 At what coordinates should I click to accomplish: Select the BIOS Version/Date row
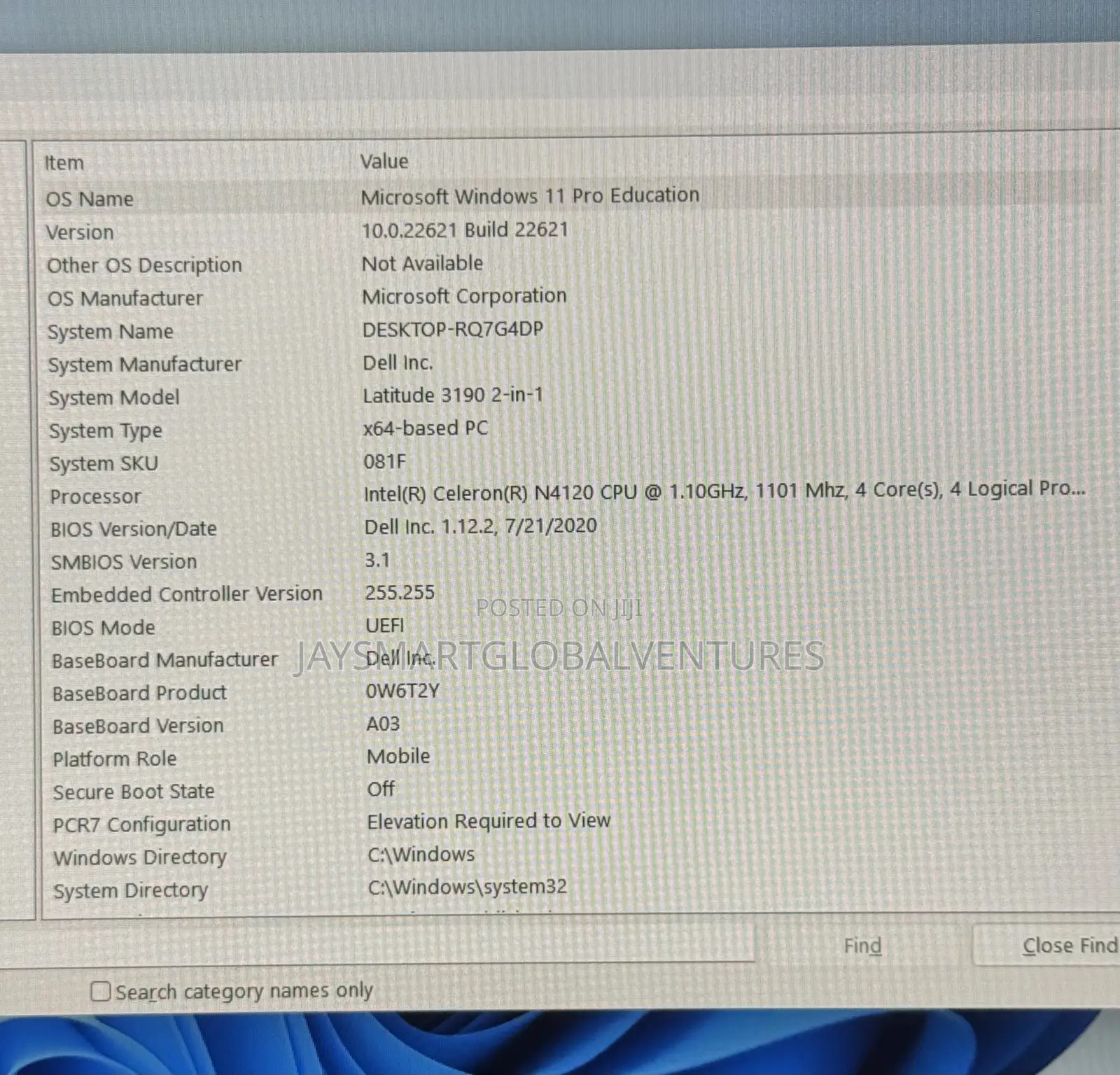570,528
